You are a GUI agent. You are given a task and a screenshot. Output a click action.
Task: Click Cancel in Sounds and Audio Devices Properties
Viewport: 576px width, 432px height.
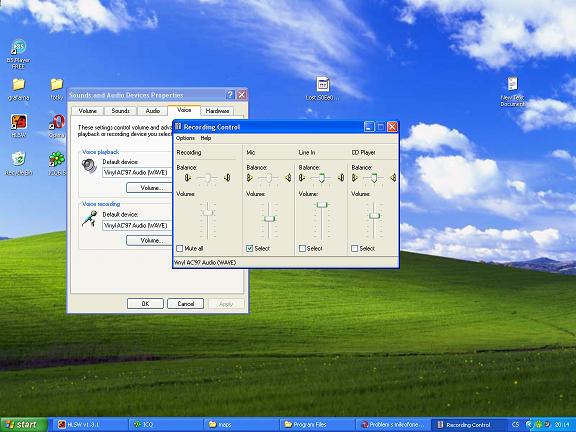[x=186, y=304]
